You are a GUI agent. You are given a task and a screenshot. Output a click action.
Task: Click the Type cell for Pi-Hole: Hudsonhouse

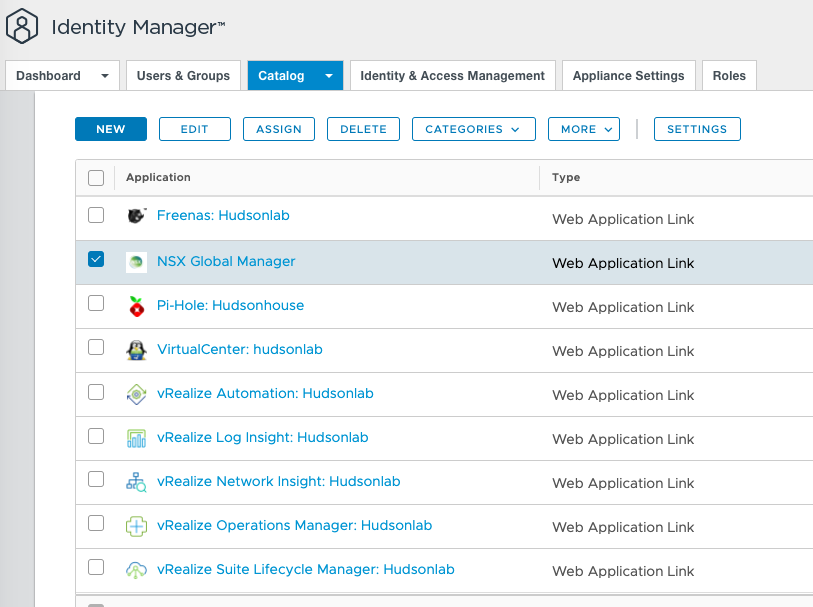coord(623,307)
